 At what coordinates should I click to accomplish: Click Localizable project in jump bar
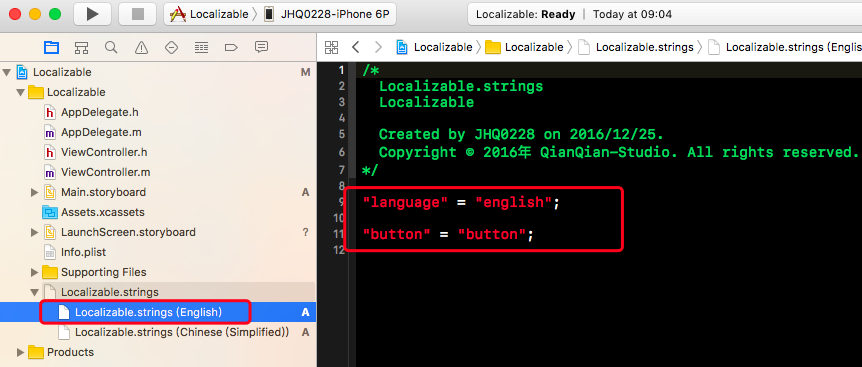click(x=434, y=47)
